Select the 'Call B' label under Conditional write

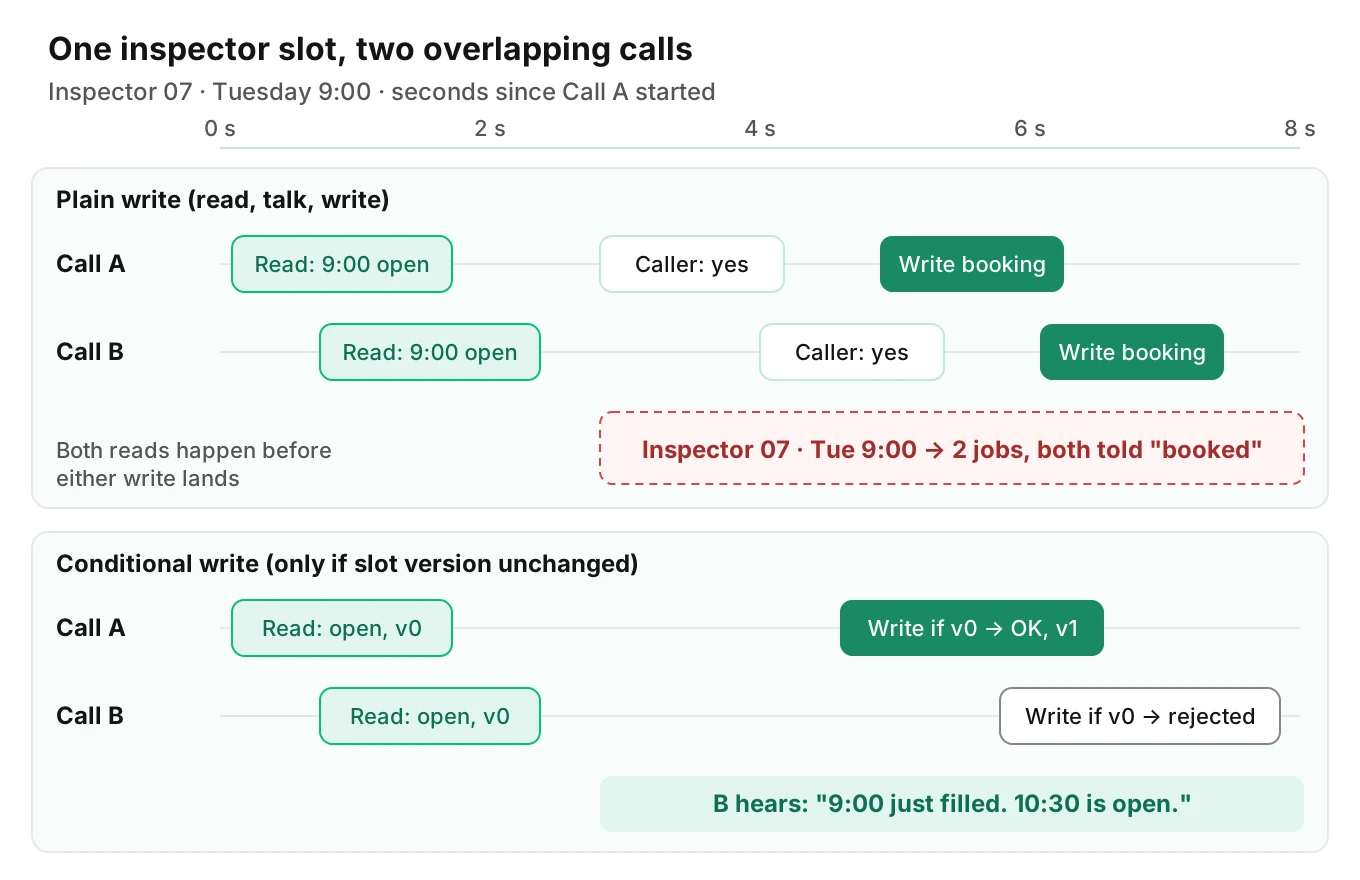point(90,716)
